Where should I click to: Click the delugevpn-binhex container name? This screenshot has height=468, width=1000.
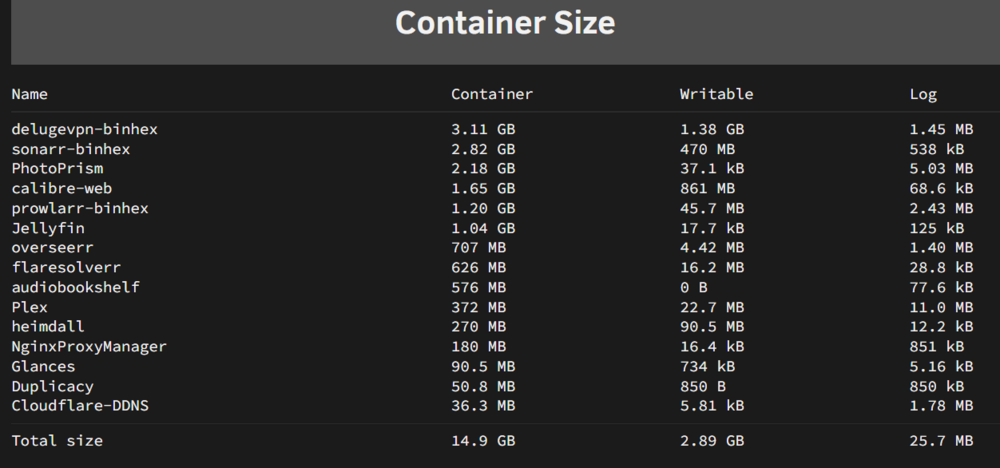84,129
